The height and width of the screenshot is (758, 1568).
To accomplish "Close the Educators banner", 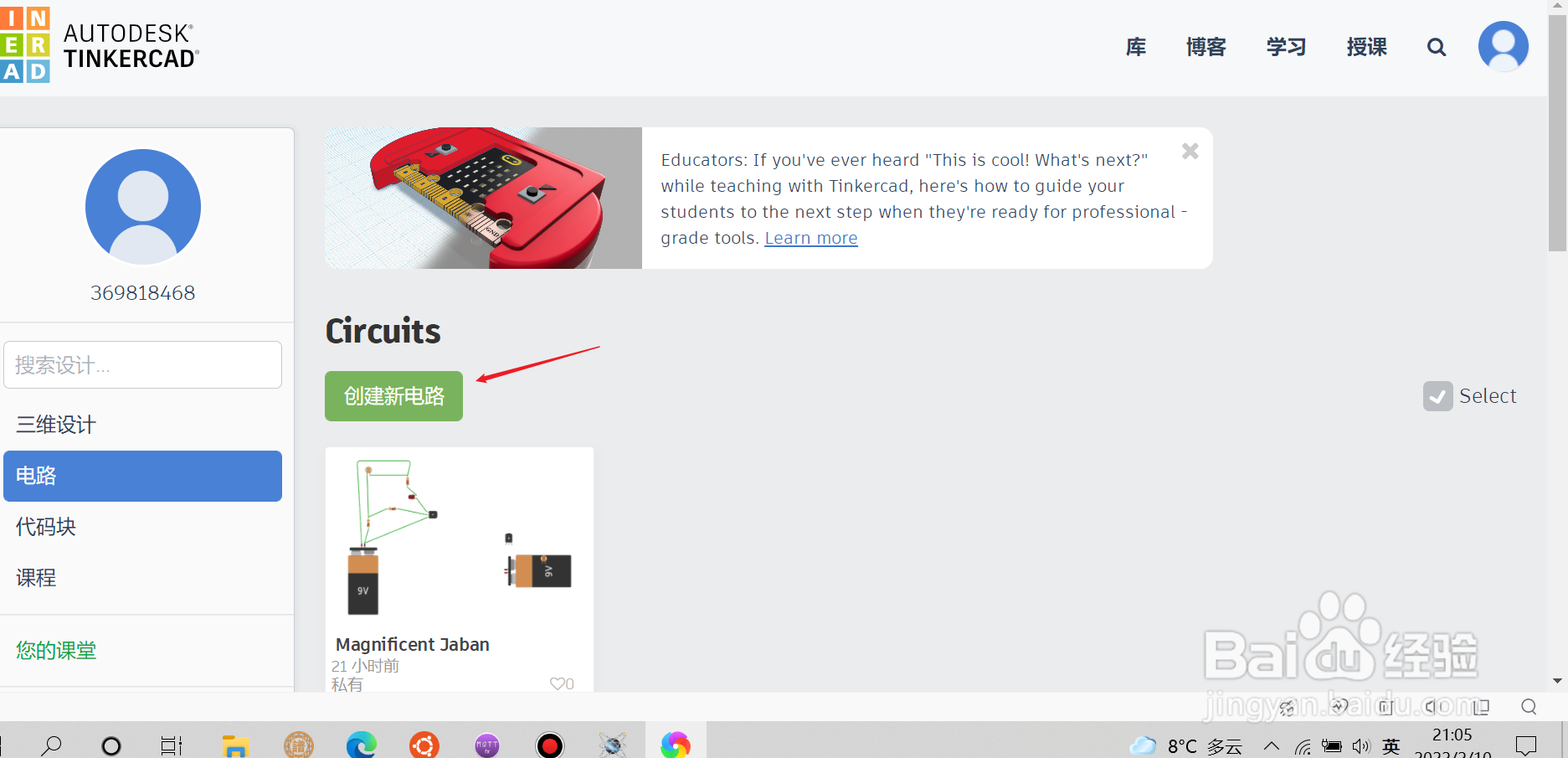I will pos(1190,151).
